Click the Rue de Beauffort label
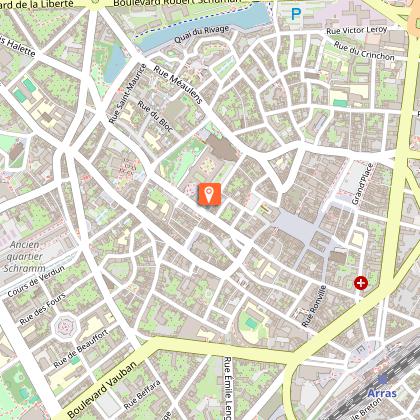420x420 pixels. (81, 348)
